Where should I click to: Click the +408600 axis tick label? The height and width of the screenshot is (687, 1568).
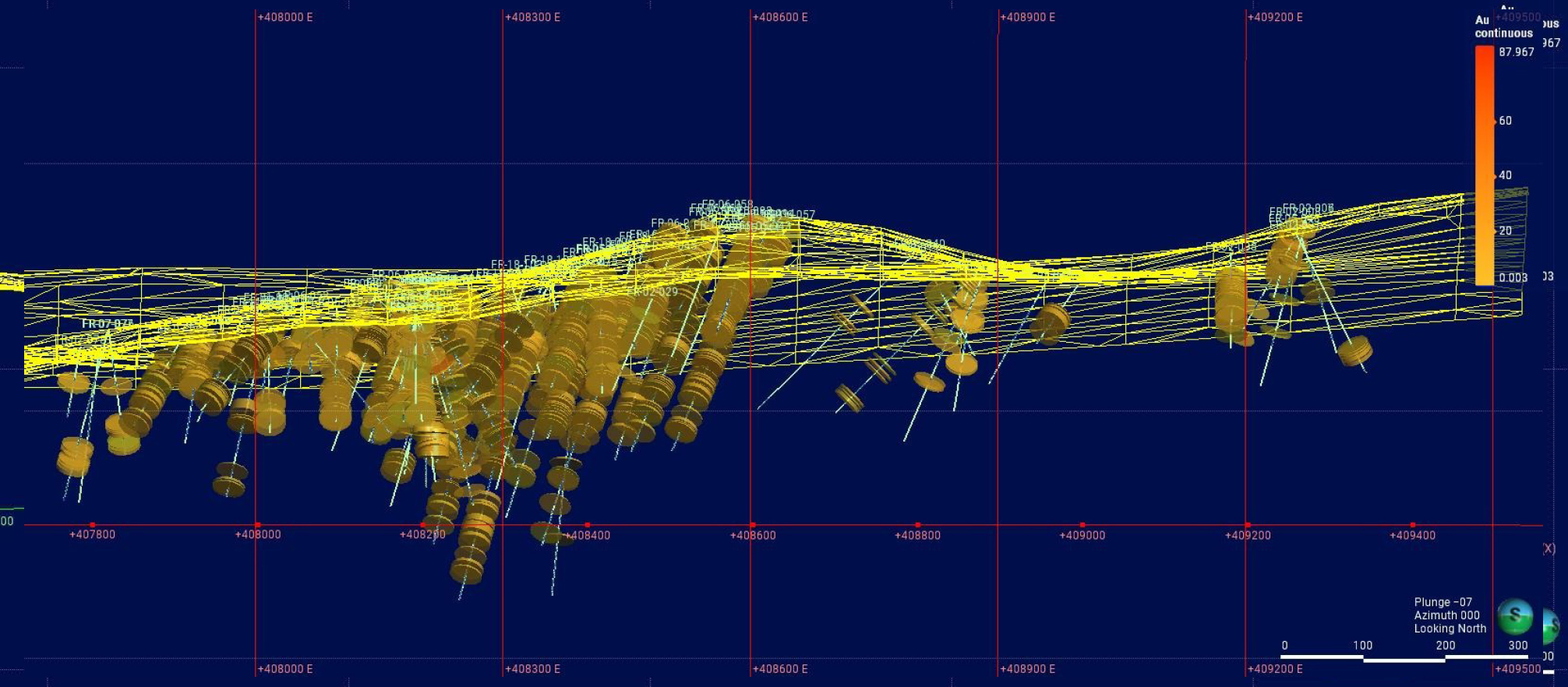(x=752, y=535)
